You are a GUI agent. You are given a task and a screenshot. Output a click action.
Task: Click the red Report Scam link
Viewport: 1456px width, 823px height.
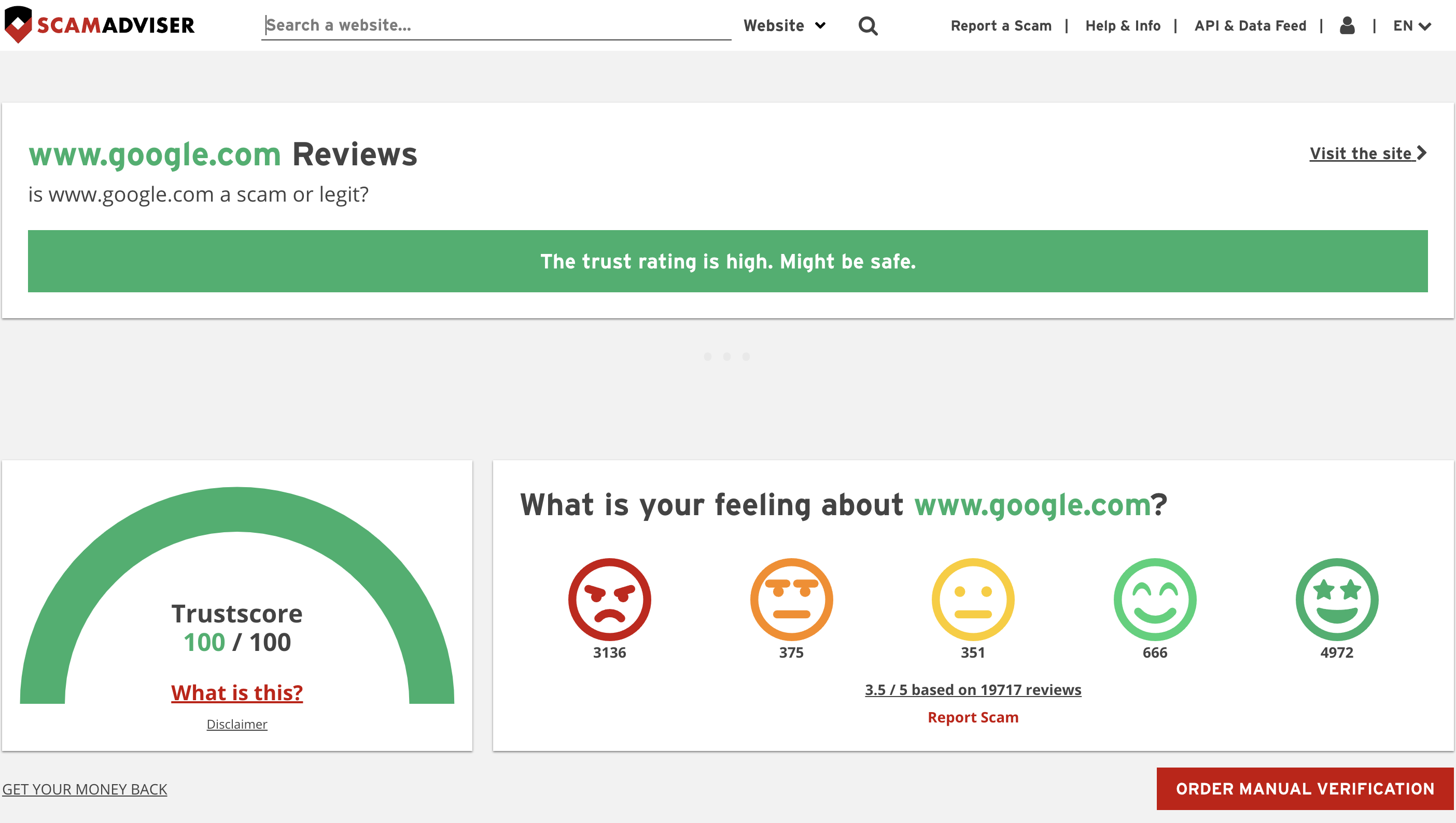[973, 717]
